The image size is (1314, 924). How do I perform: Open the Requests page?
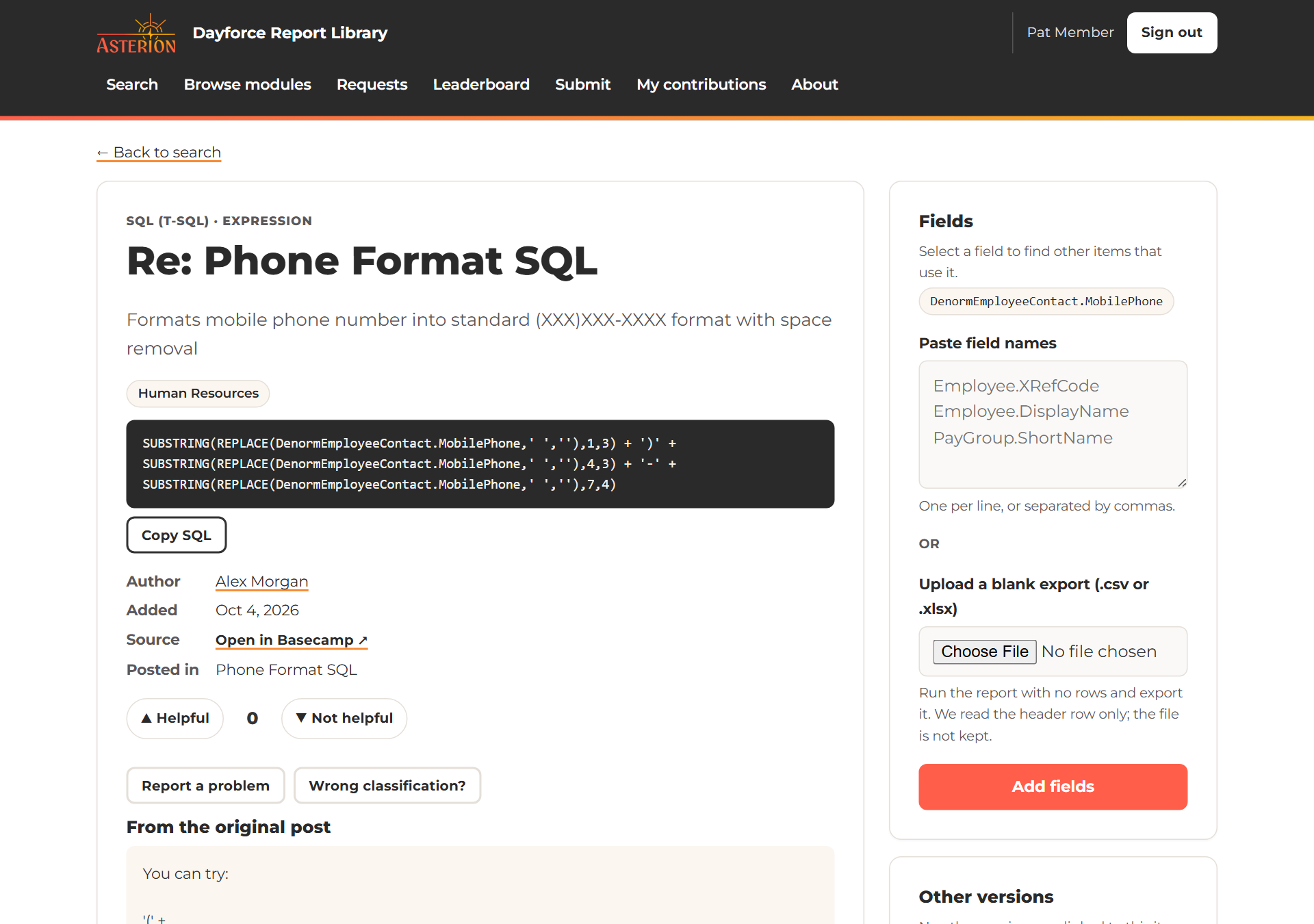coord(372,84)
